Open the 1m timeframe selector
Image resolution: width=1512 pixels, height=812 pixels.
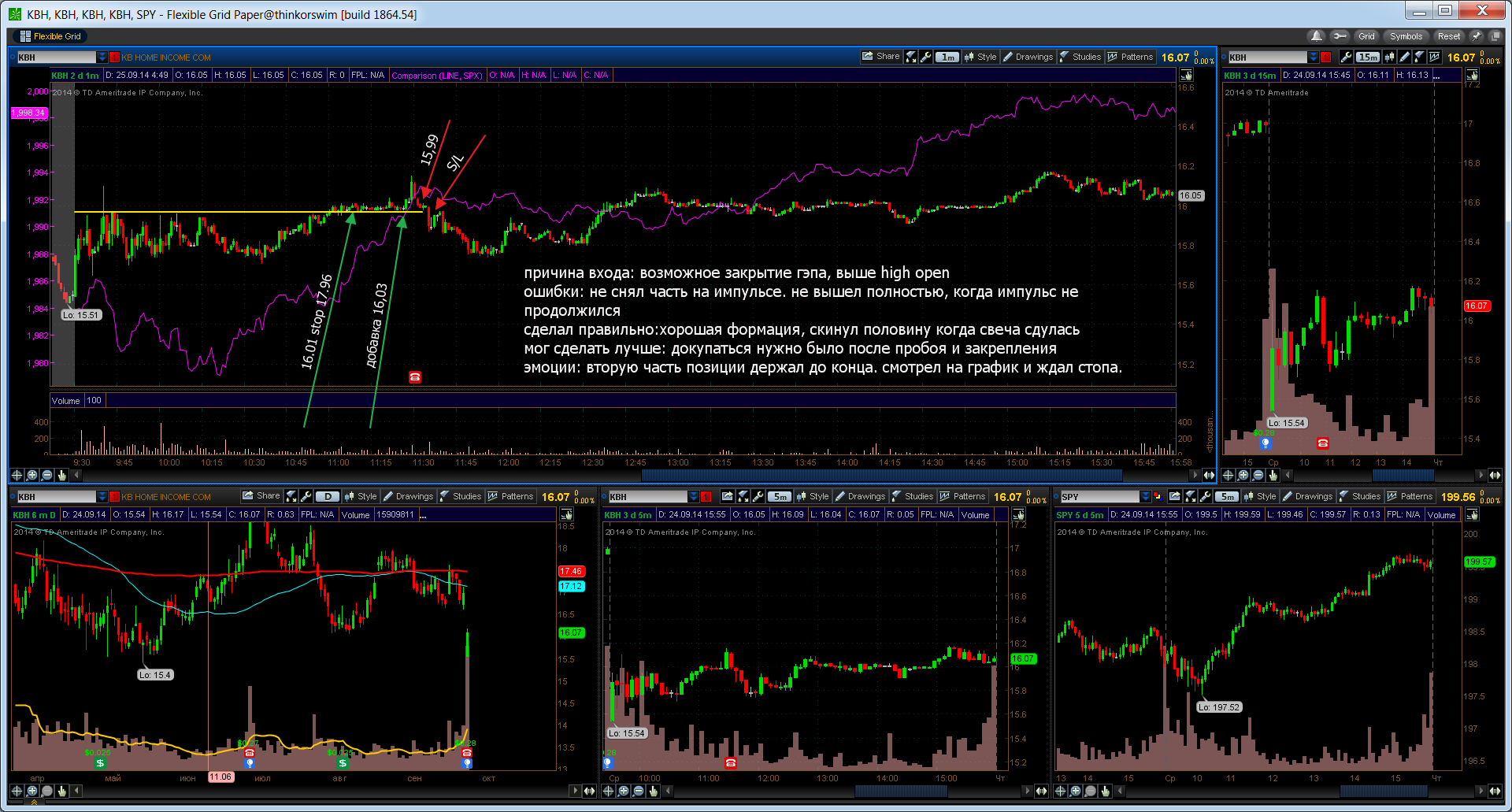[x=947, y=57]
